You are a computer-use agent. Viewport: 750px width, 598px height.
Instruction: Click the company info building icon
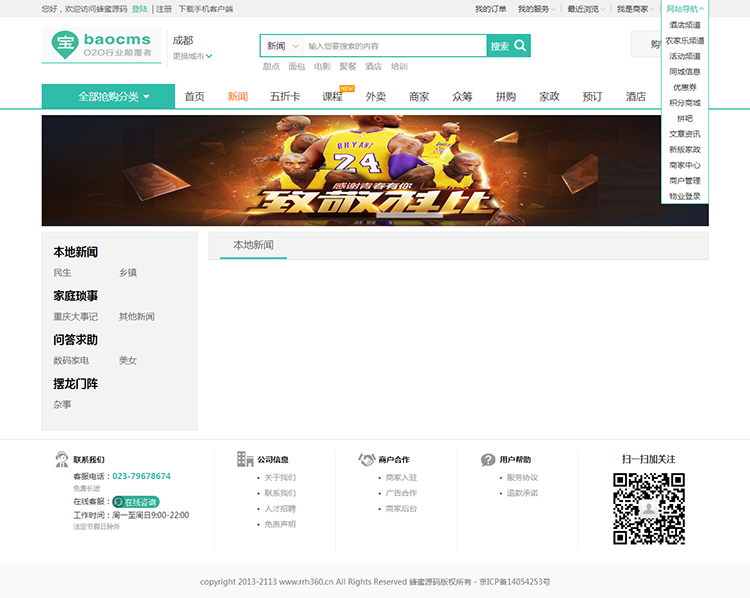pyautogui.click(x=245, y=459)
